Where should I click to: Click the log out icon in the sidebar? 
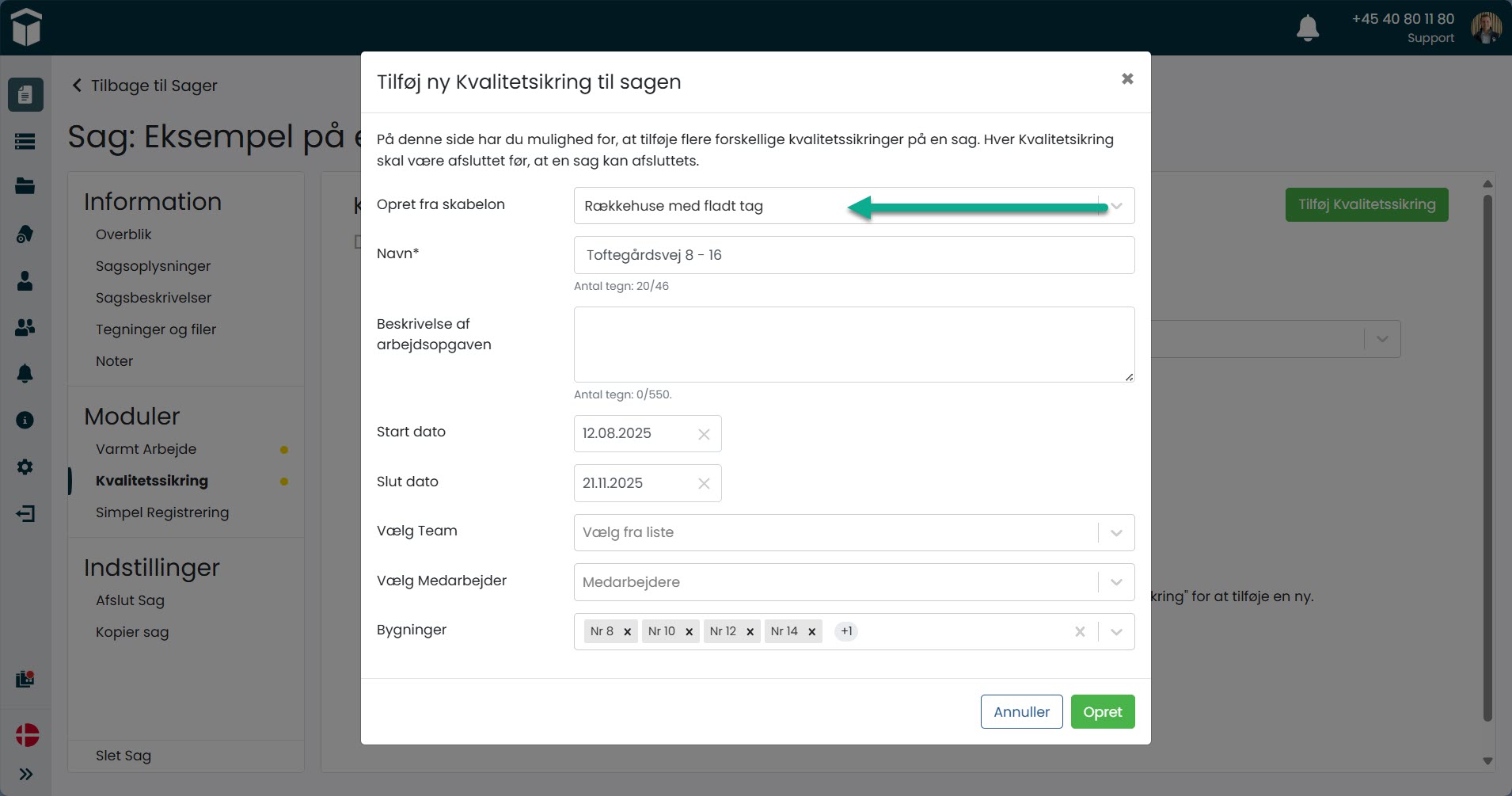tap(25, 514)
